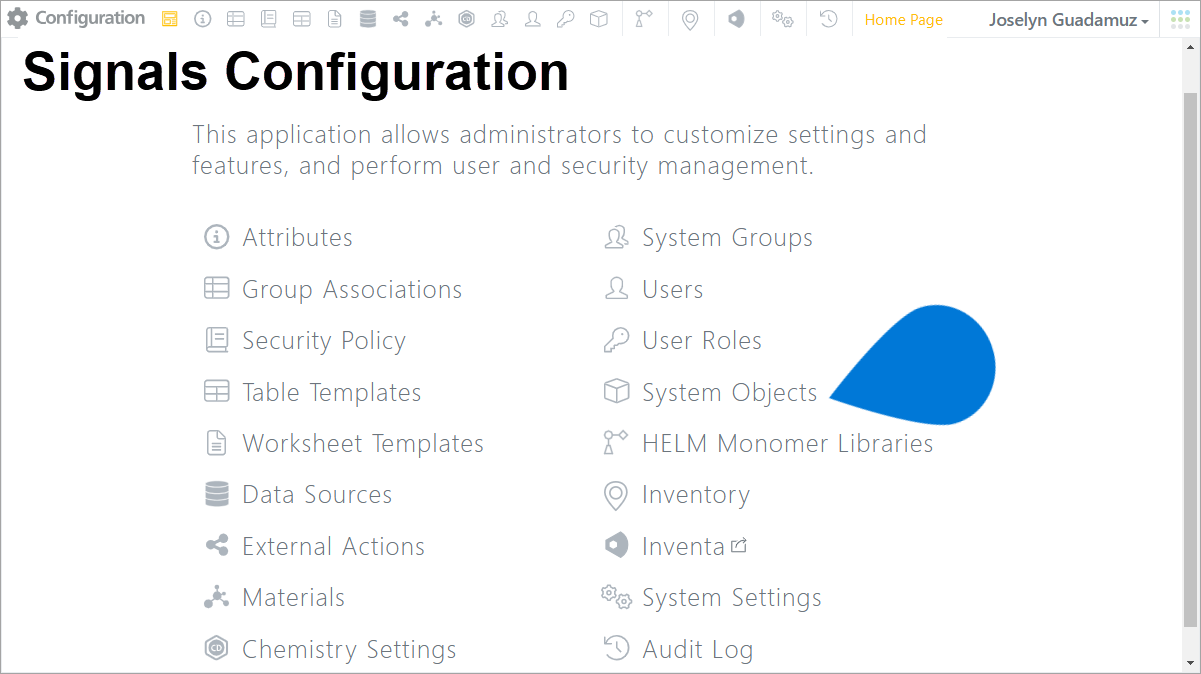This screenshot has width=1201, height=674.
Task: Click the System Groups icon in the top toolbar
Action: [500, 19]
